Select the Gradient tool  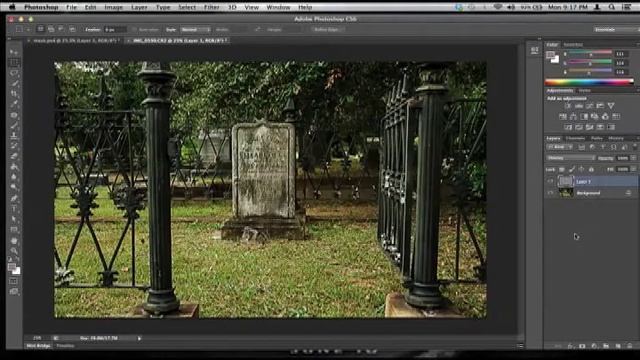pyautogui.click(x=14, y=167)
